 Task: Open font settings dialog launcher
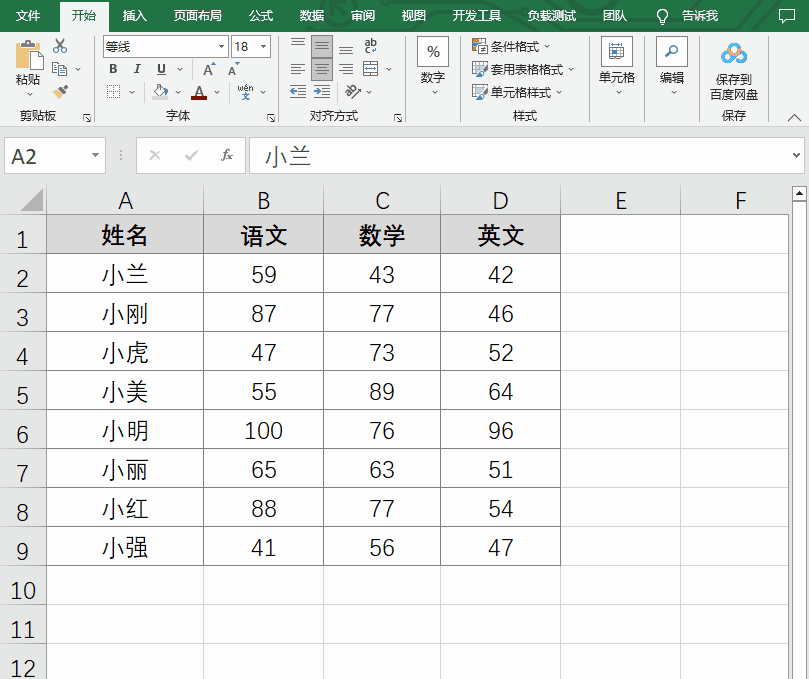[271, 118]
